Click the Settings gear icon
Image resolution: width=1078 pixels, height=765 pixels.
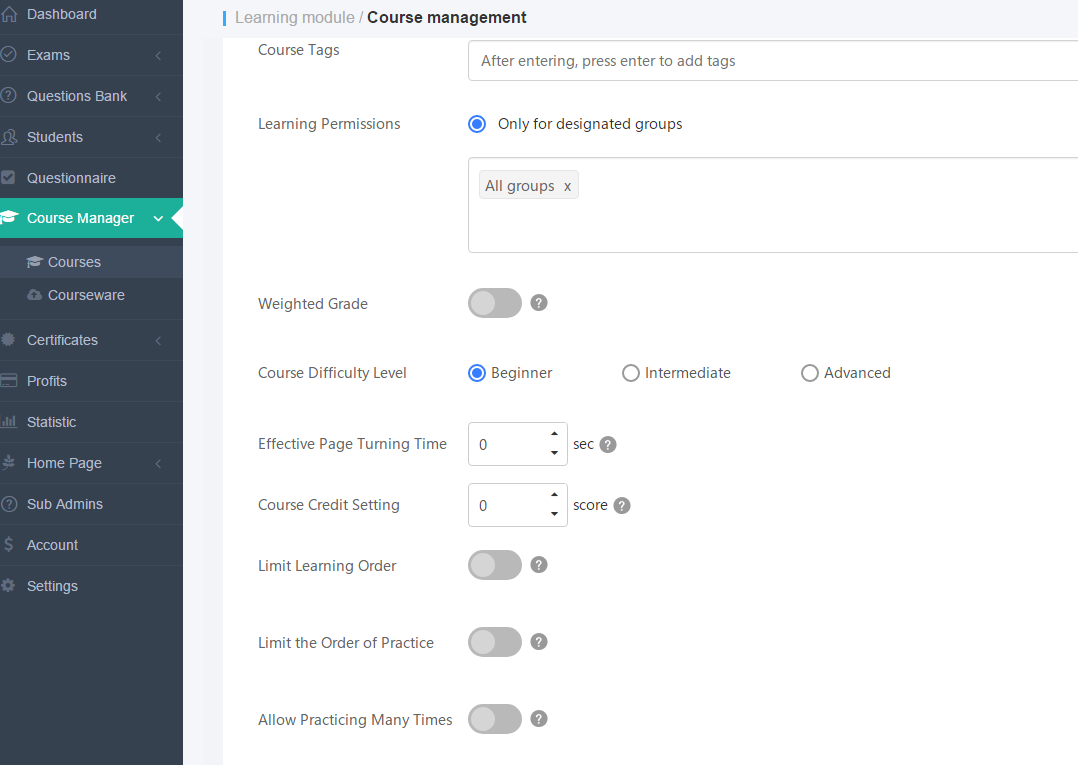(x=8, y=586)
